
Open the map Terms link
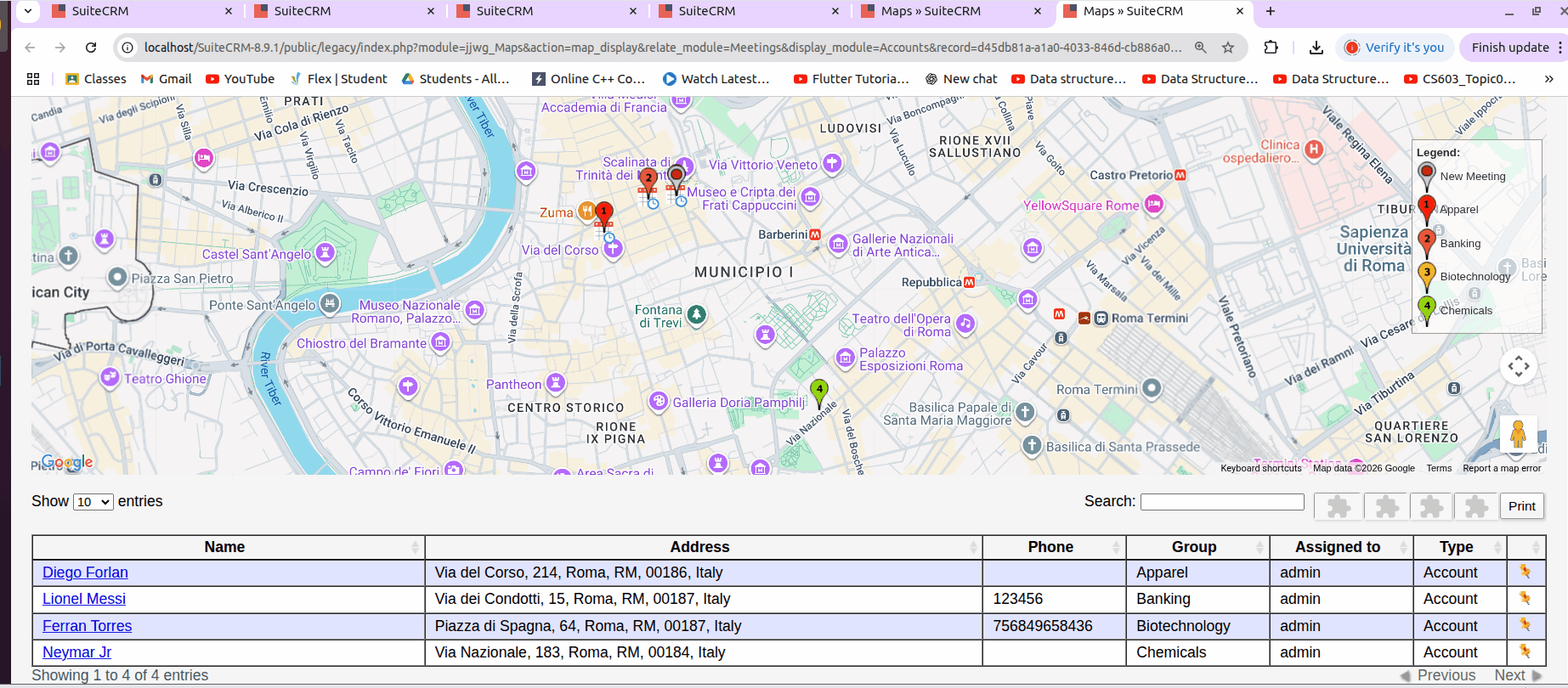pyautogui.click(x=1439, y=468)
